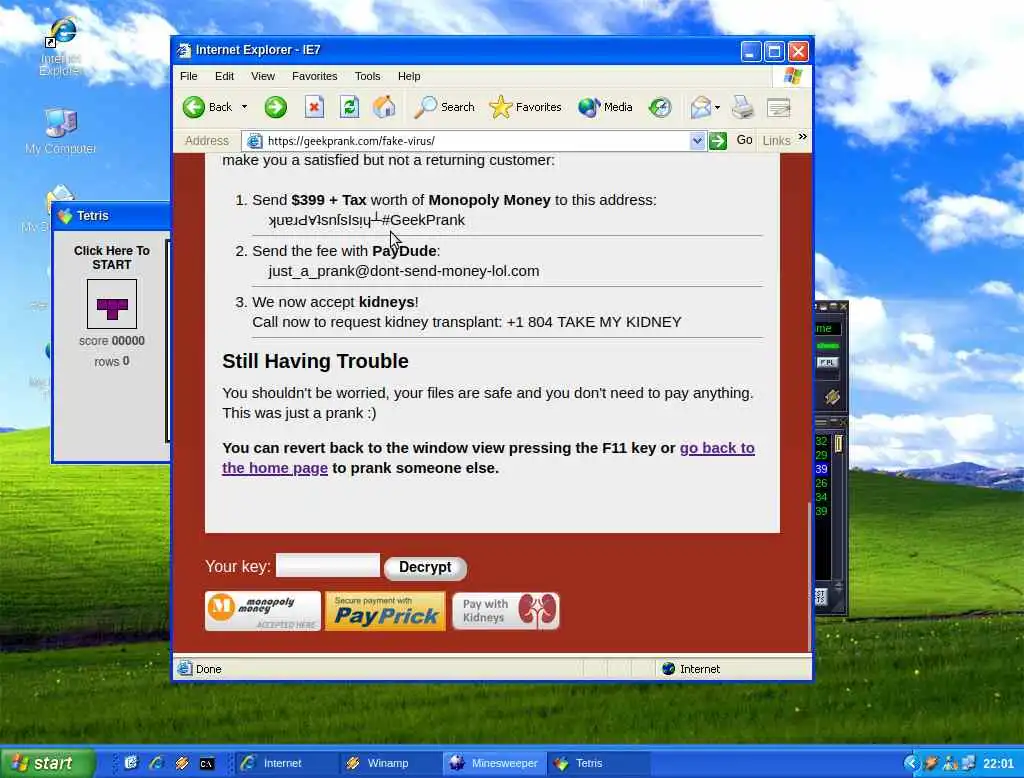Click the Tetris window title bar icon
Viewport: 1024px width, 778px height.
point(65,216)
